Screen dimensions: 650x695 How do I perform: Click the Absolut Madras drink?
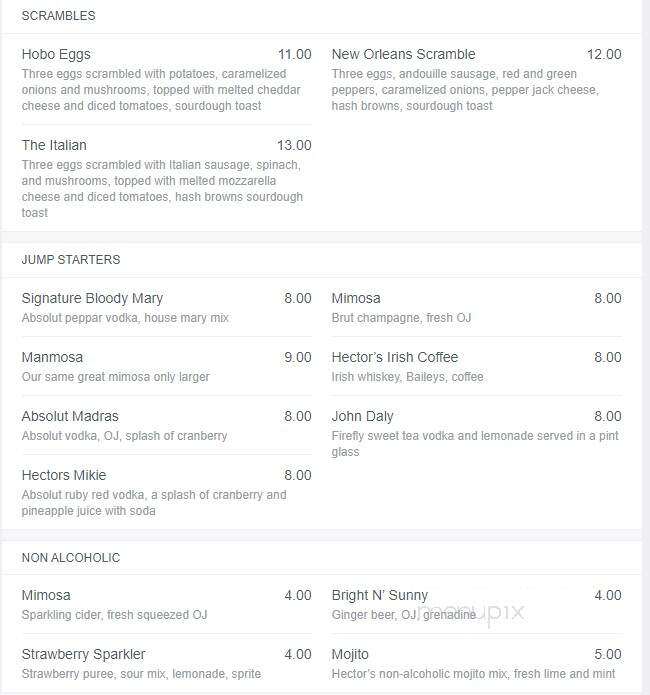point(70,416)
